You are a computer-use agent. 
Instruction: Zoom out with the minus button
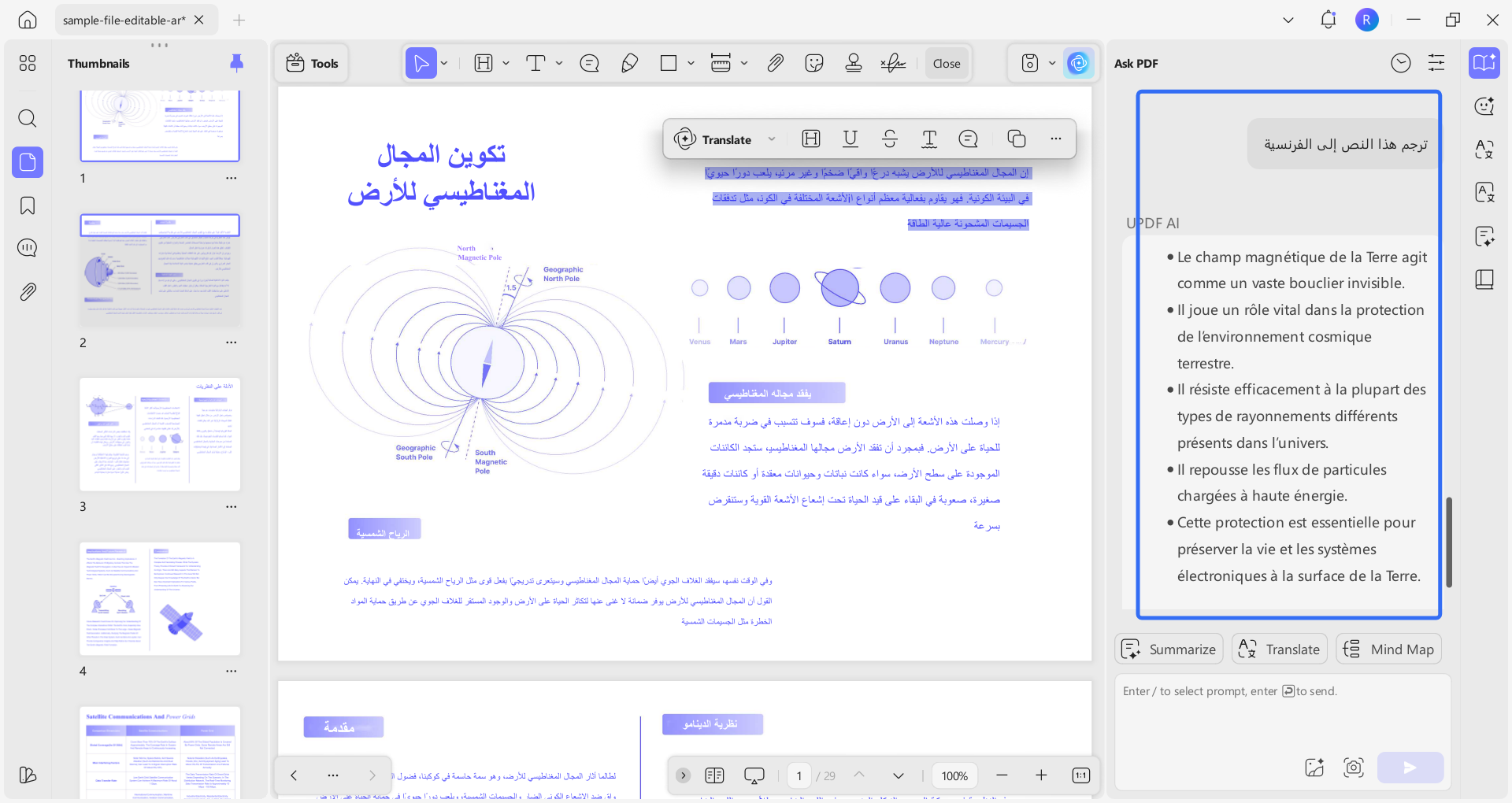pyautogui.click(x=1002, y=775)
